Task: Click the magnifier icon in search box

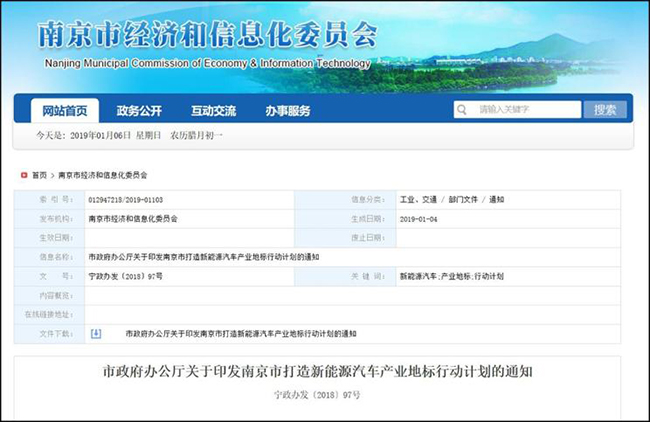Action: 463,110
